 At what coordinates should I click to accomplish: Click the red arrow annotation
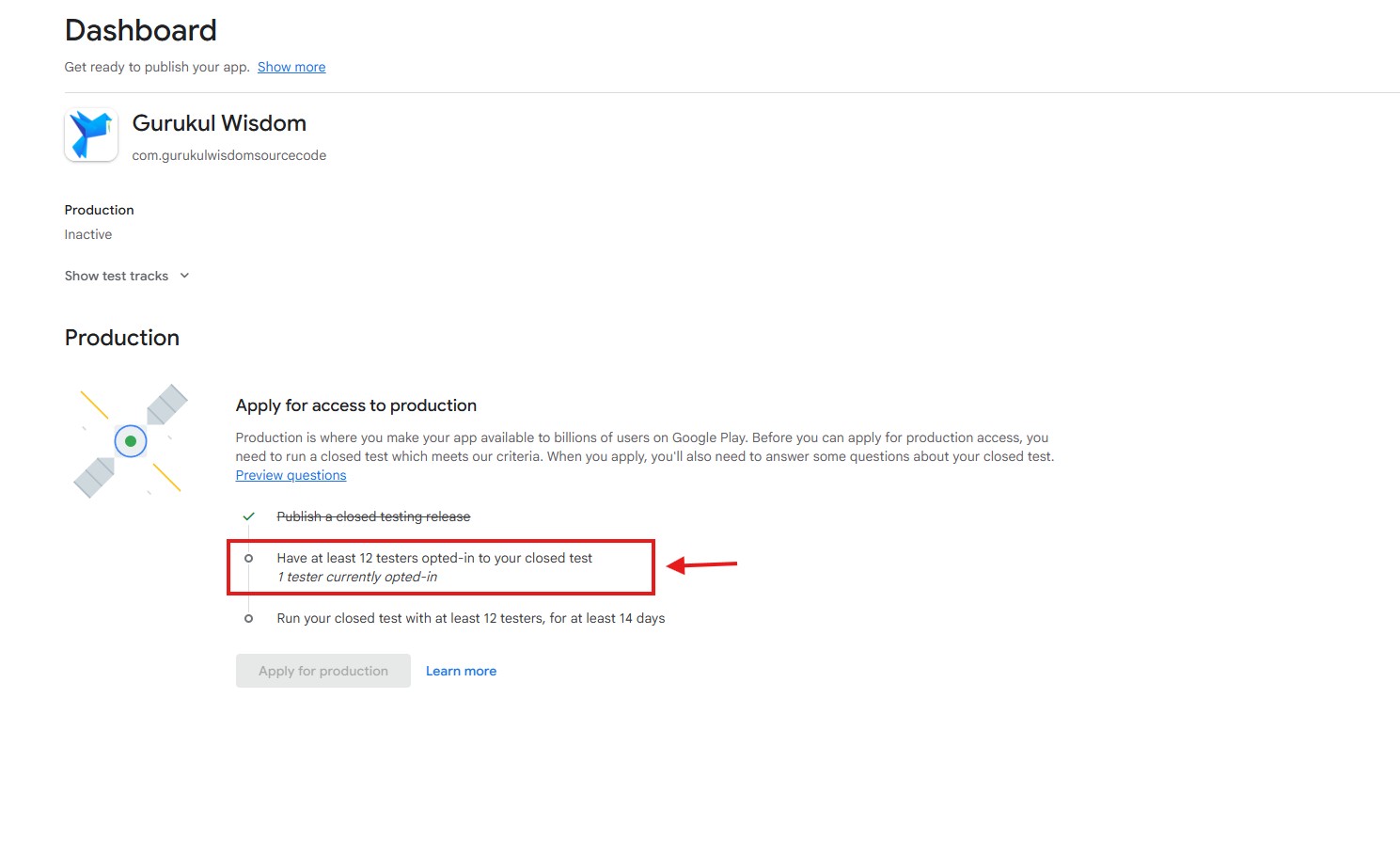pos(701,564)
